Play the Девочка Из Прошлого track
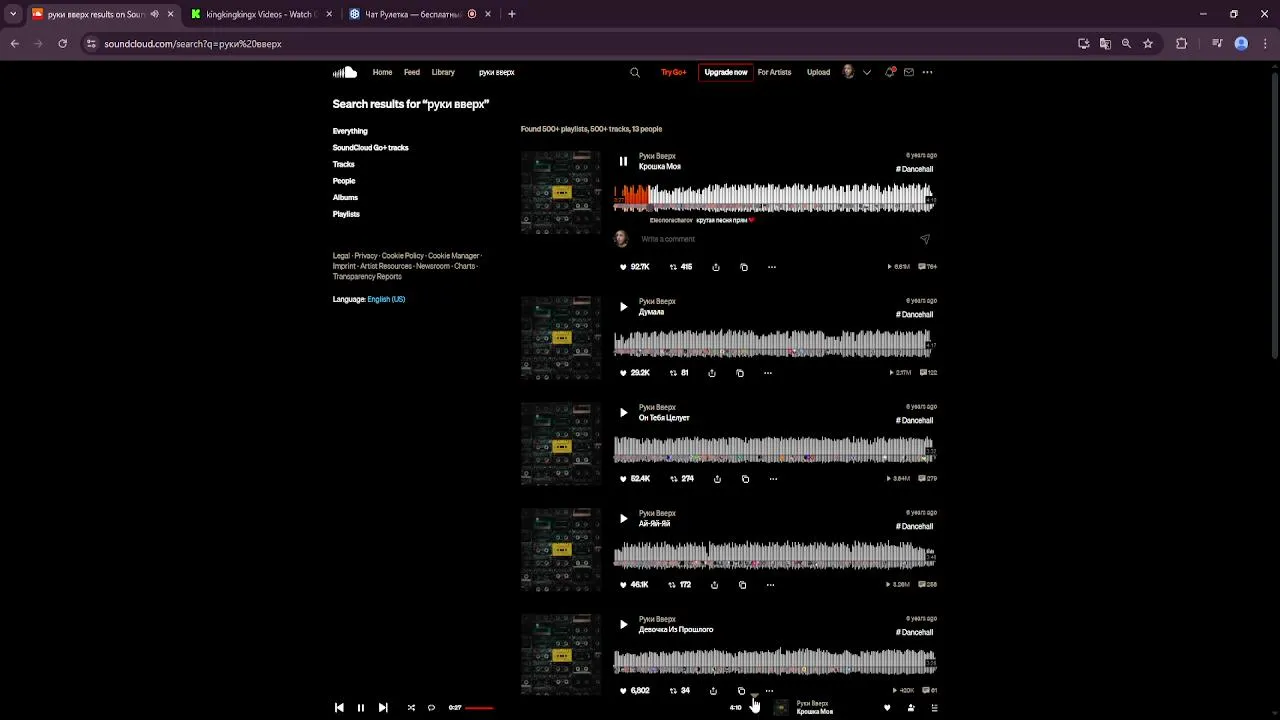1280x720 pixels. [623, 625]
